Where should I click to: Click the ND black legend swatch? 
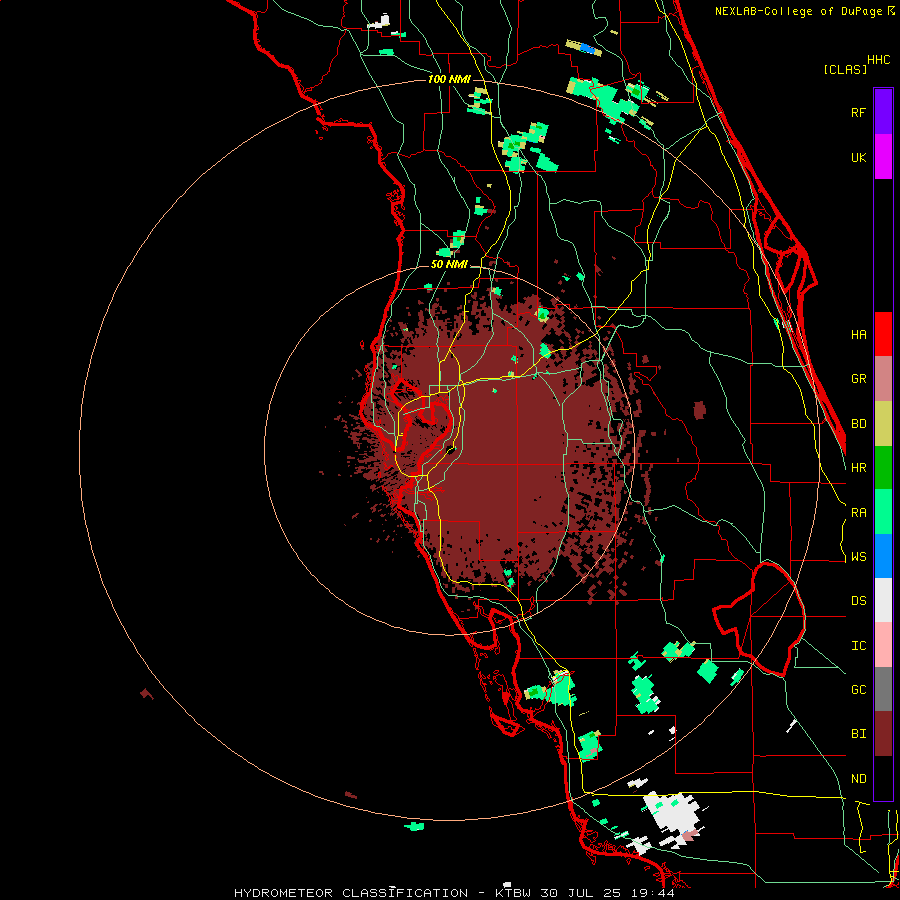point(883,778)
